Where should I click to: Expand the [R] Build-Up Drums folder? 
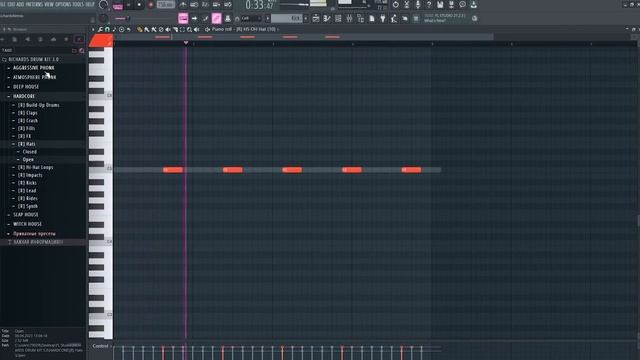38,105
